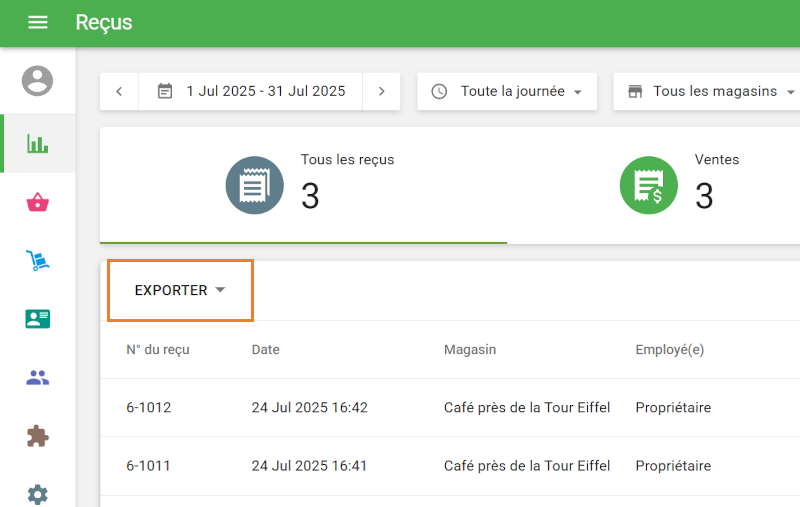The width and height of the screenshot is (800, 507).
Task: Click the user account avatar icon
Action: tap(37, 80)
